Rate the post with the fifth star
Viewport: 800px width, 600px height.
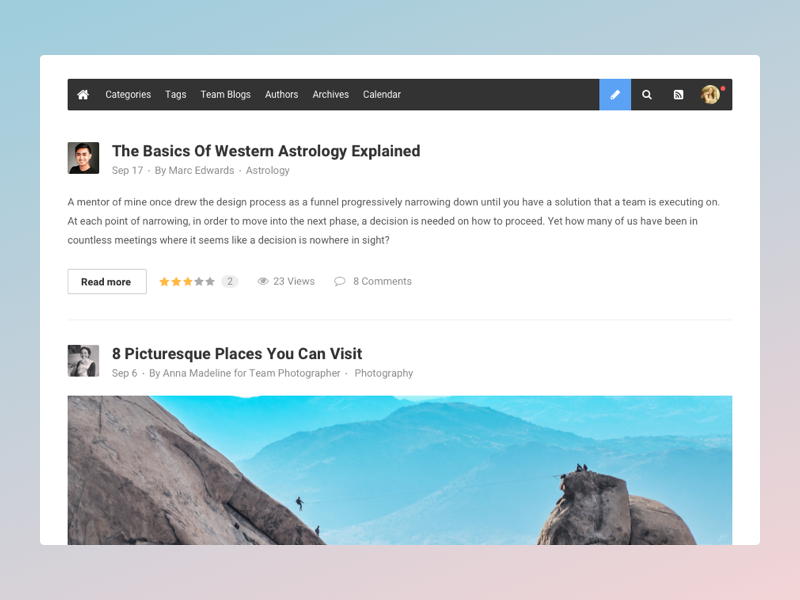pos(210,282)
